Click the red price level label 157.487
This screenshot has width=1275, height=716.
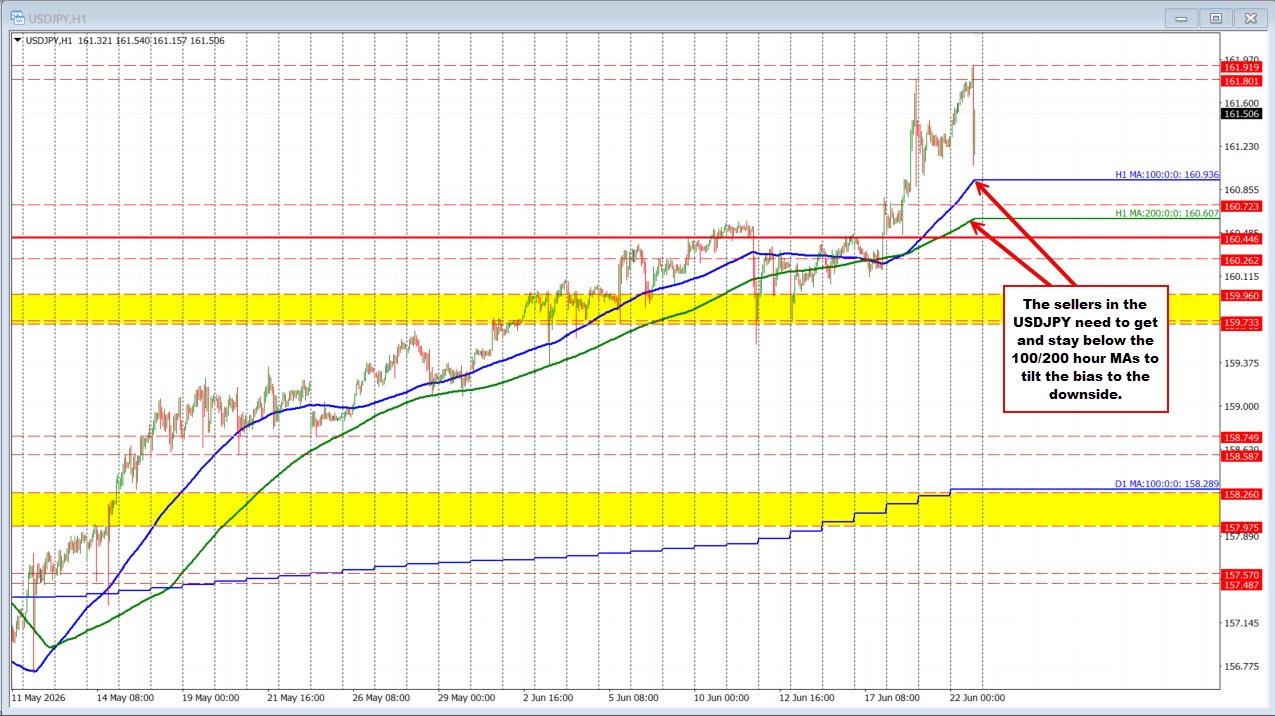1241,585
